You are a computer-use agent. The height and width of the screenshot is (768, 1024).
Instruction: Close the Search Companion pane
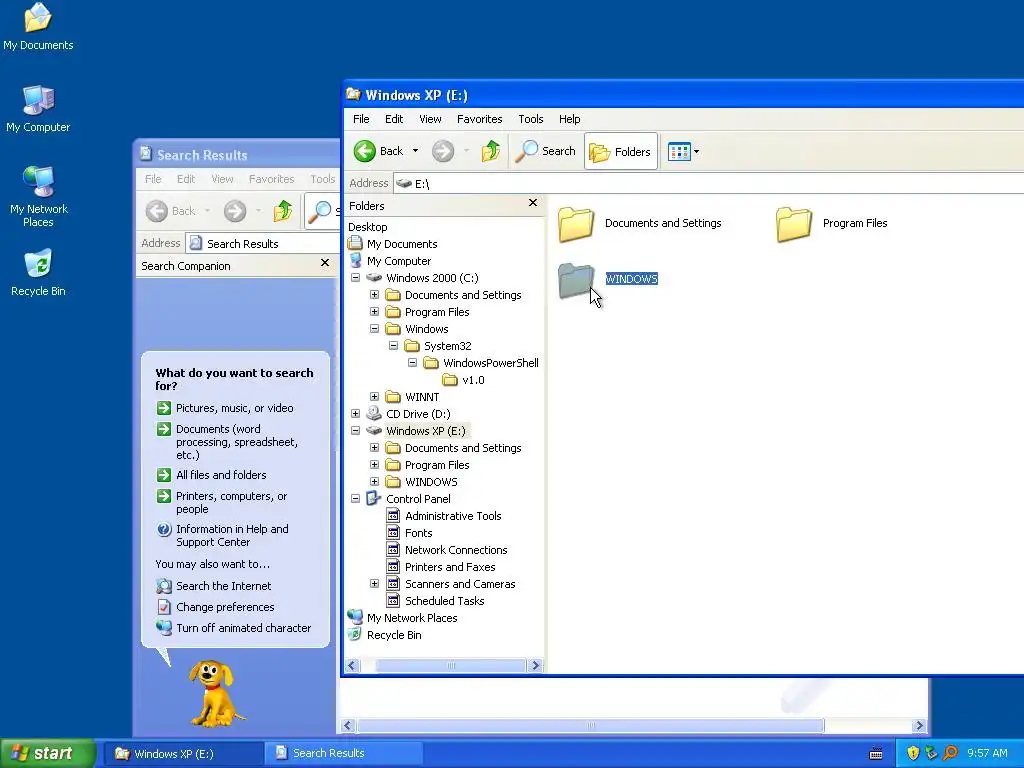[x=325, y=263]
